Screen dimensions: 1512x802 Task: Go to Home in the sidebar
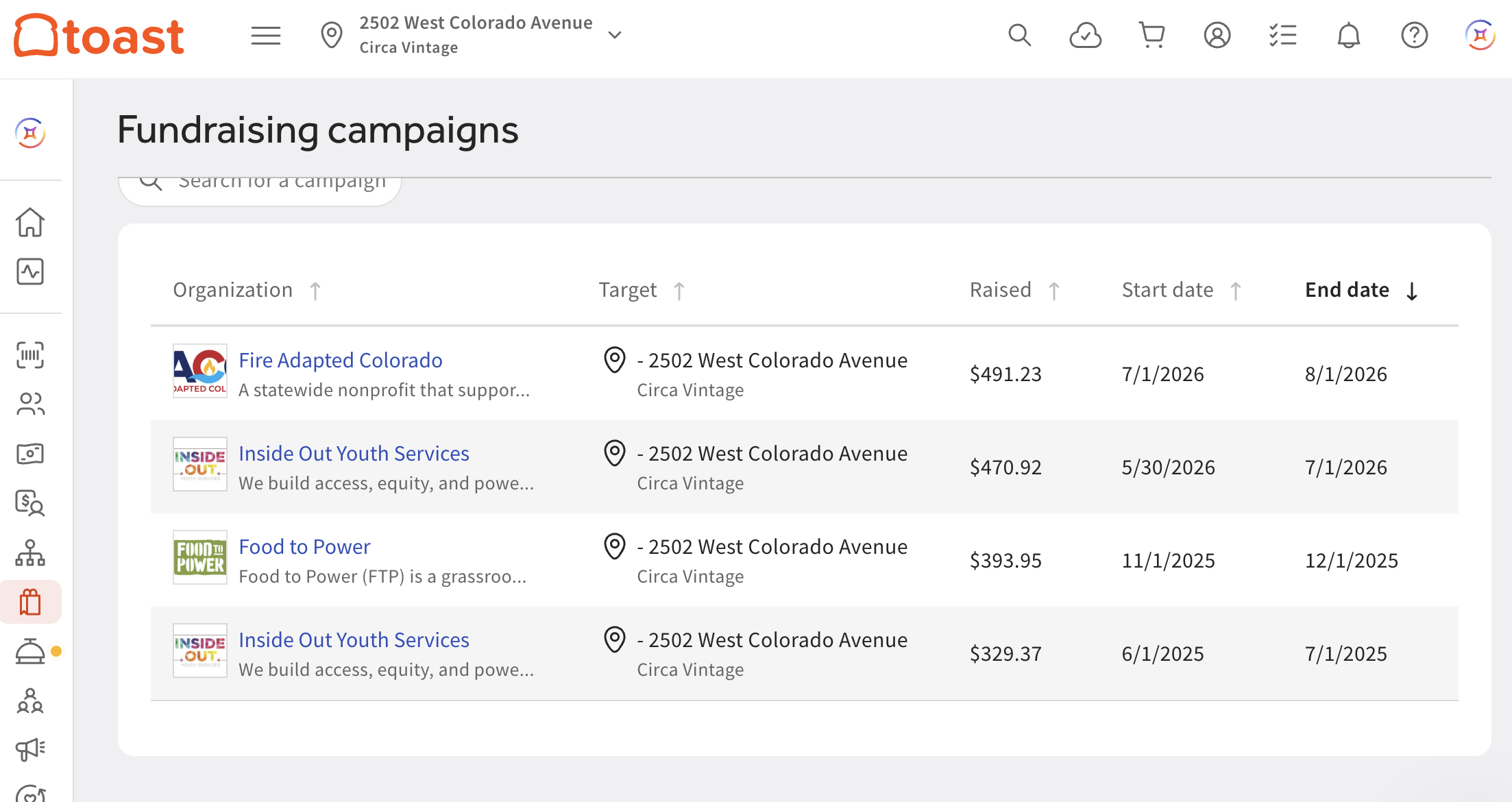[30, 222]
